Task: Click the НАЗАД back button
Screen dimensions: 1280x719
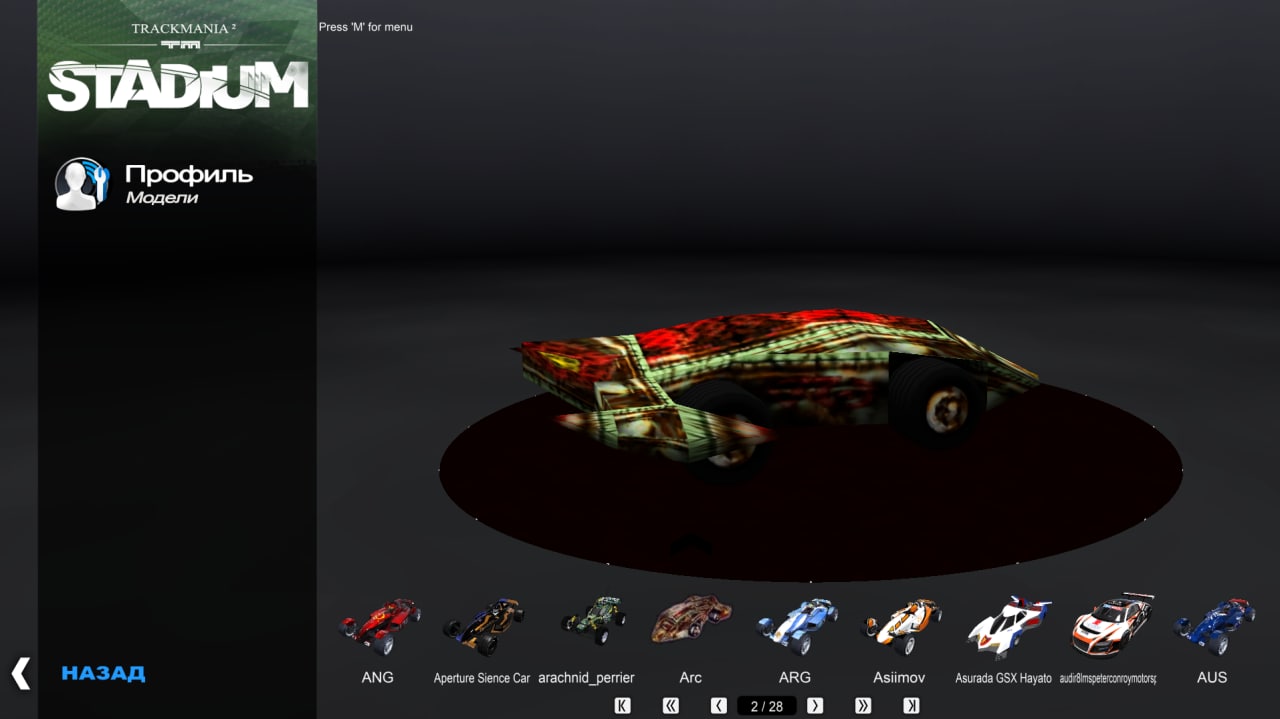Action: click(103, 673)
